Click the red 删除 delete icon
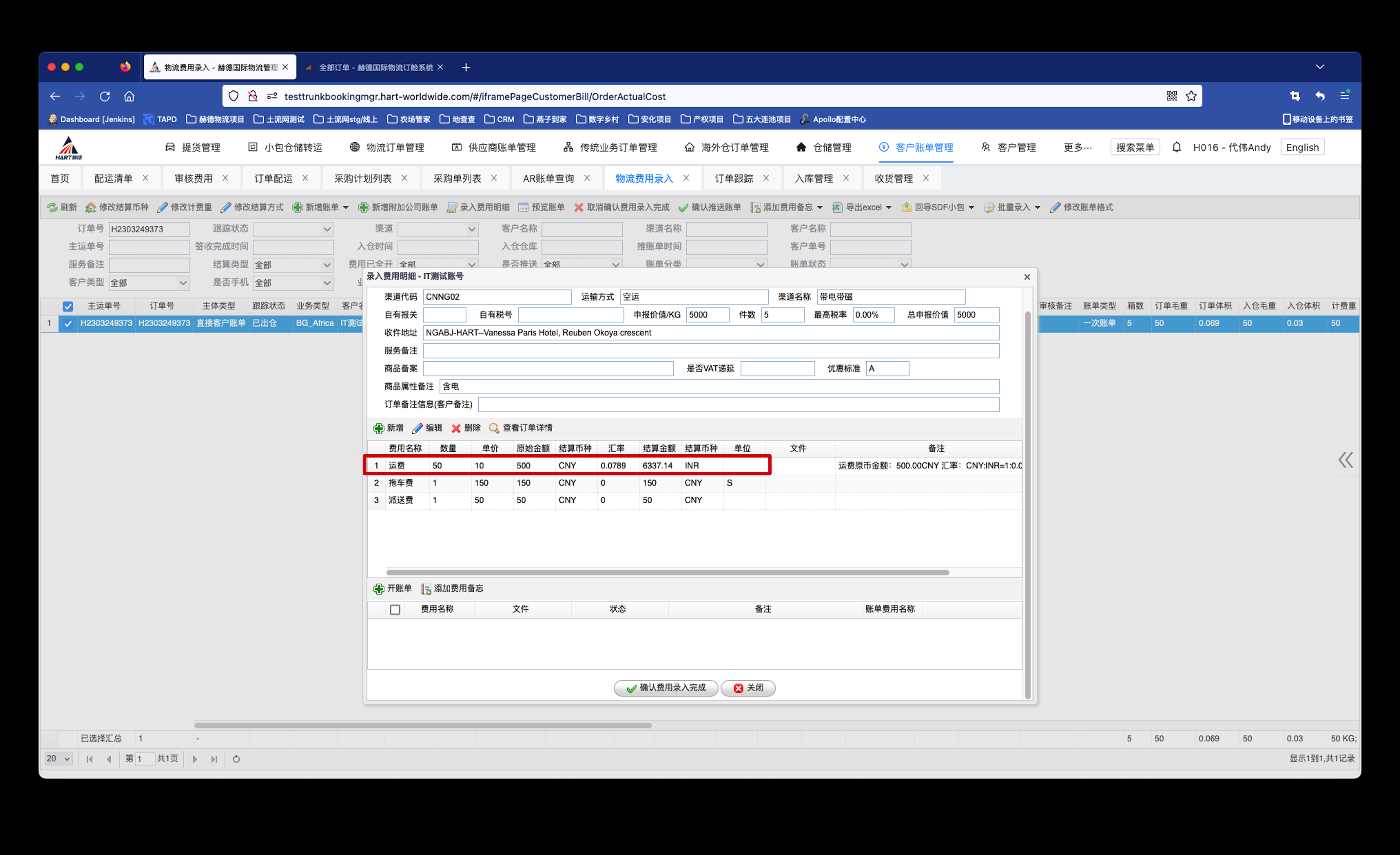Screen dimensions: 1400x855 [456, 428]
